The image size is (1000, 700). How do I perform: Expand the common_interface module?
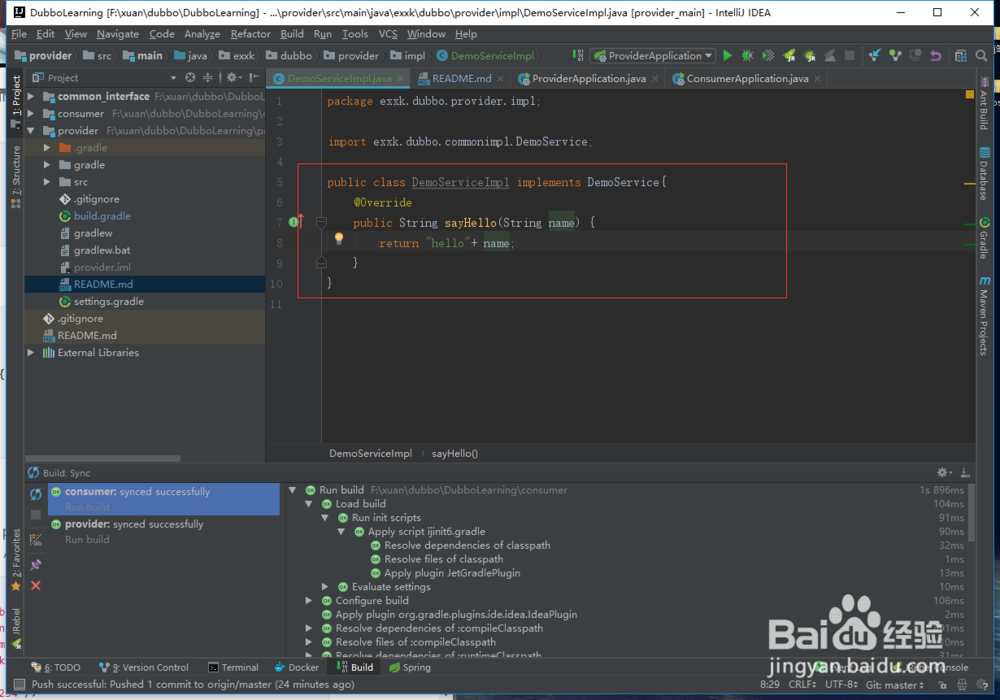point(30,96)
